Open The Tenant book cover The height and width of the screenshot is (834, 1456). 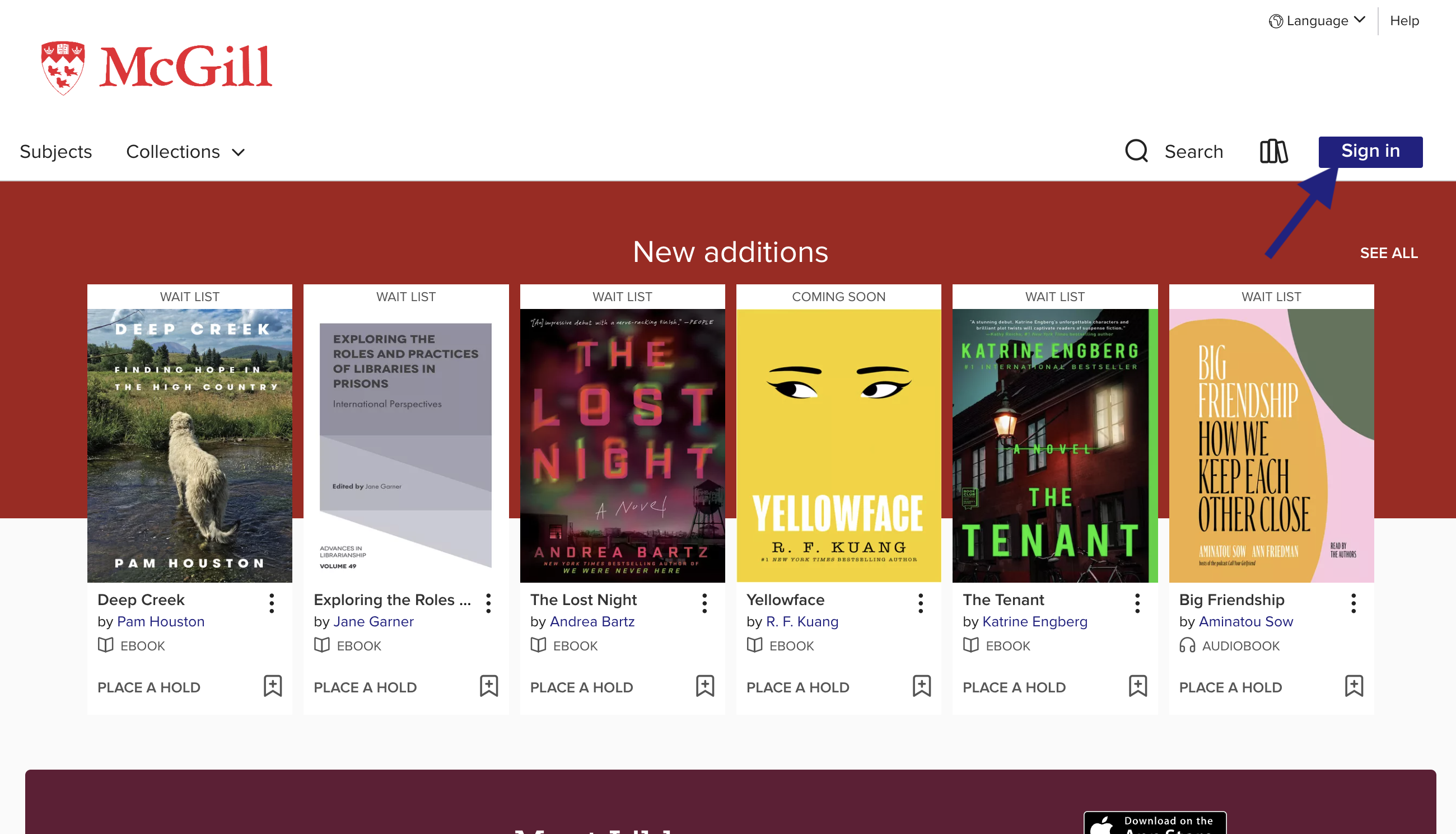point(1055,446)
